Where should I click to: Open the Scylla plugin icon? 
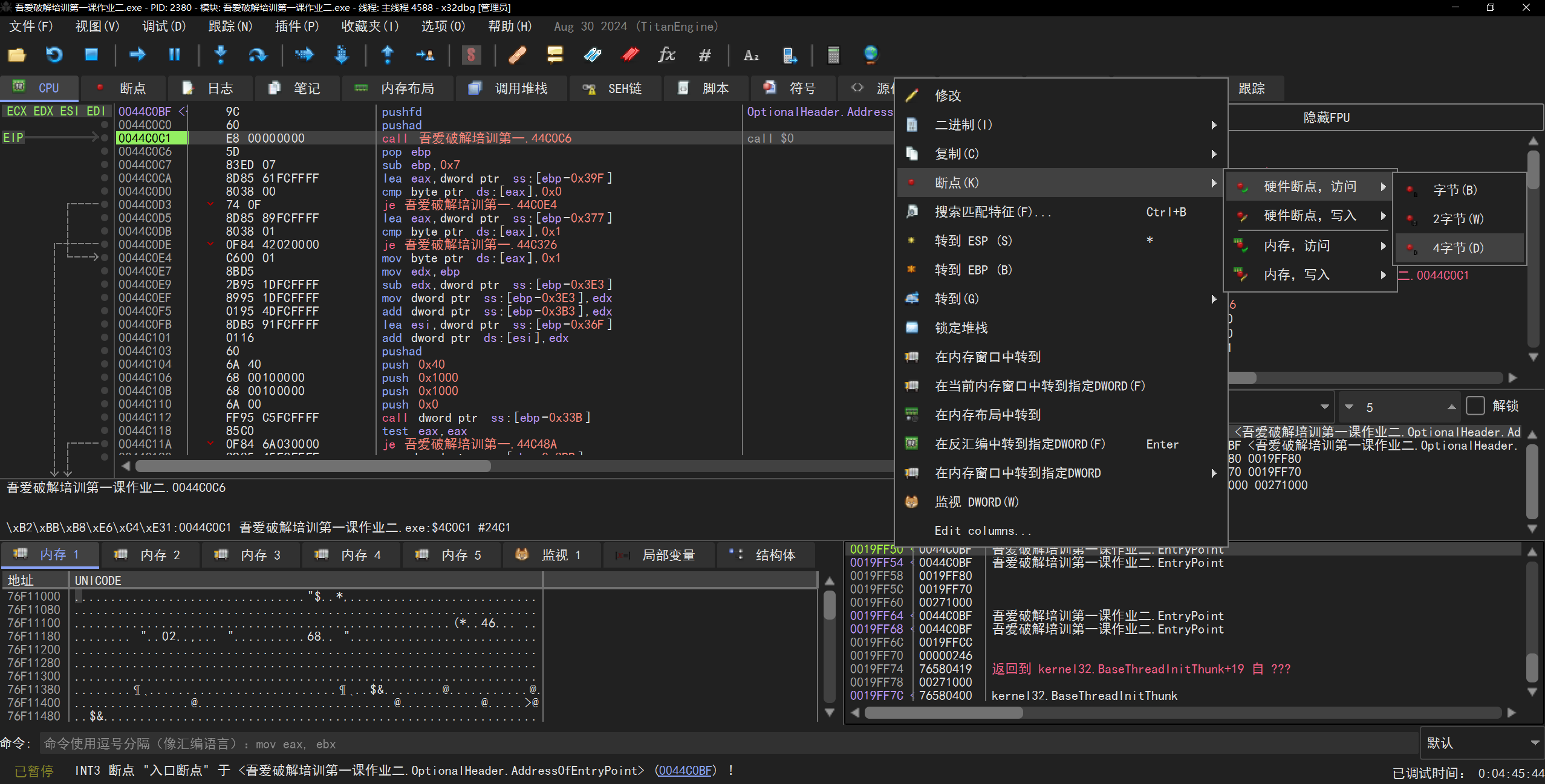point(471,55)
